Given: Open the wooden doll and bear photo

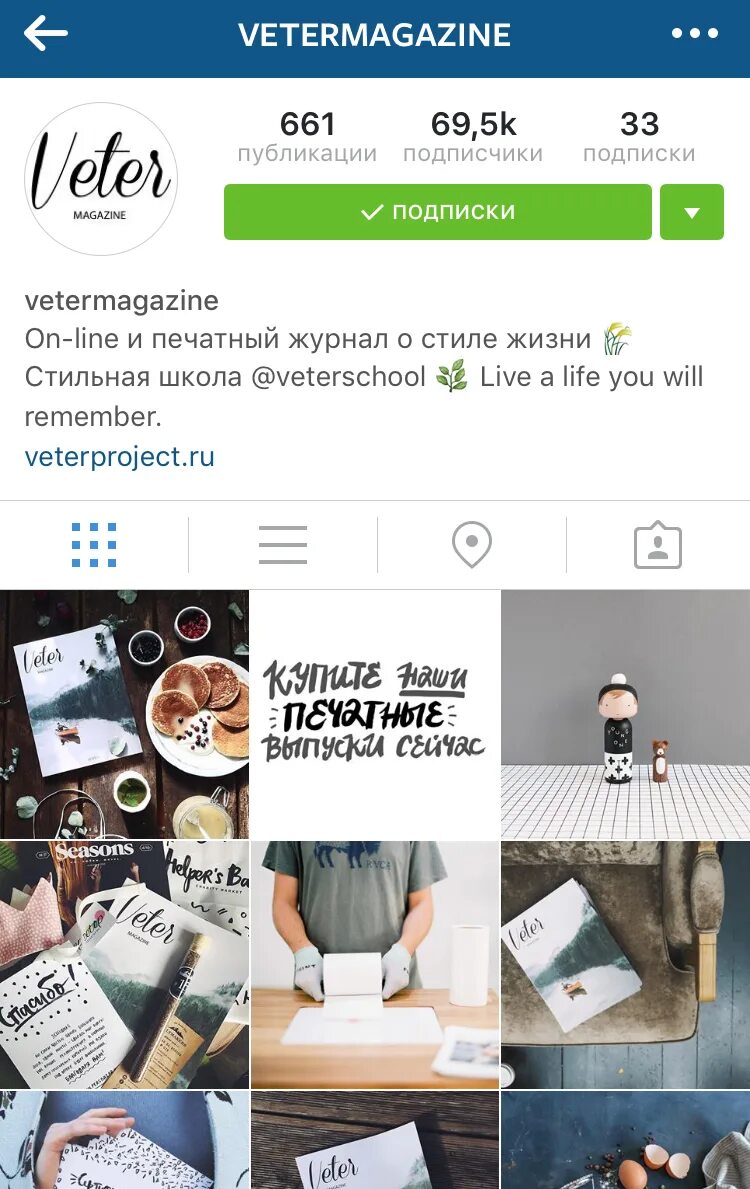Looking at the screenshot, I should (x=626, y=714).
